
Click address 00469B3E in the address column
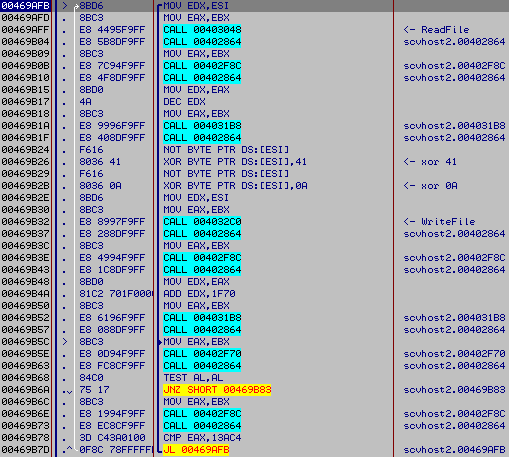pos(25,258)
